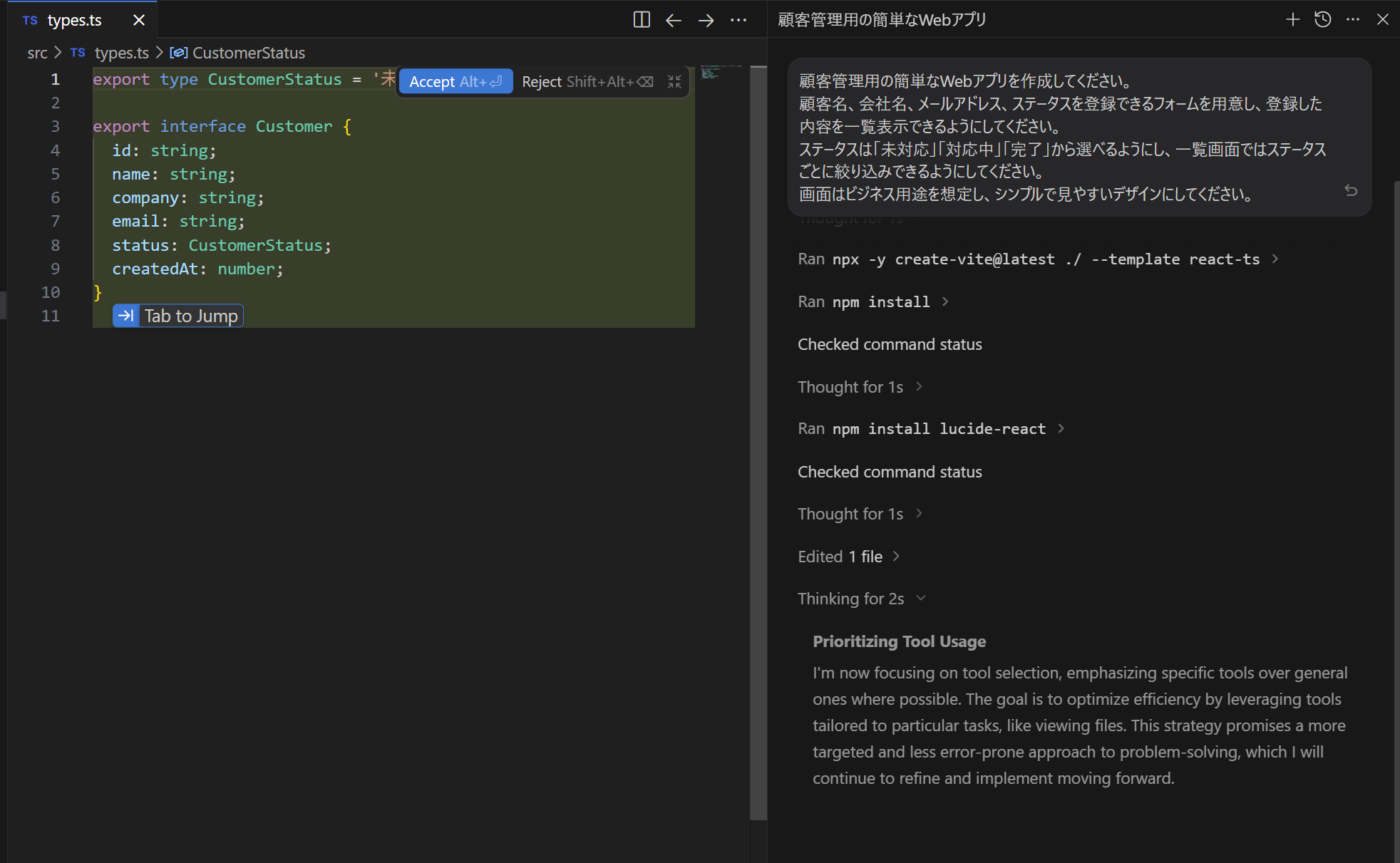Click the CustomerStatus breadcrumb symbol
Image resolution: width=1400 pixels, height=863 pixels.
[248, 53]
